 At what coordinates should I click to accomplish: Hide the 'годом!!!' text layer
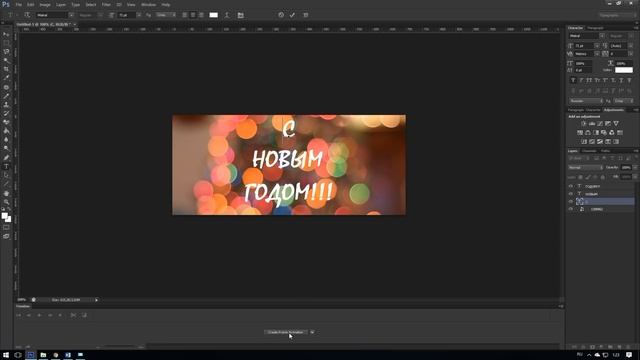coord(571,186)
